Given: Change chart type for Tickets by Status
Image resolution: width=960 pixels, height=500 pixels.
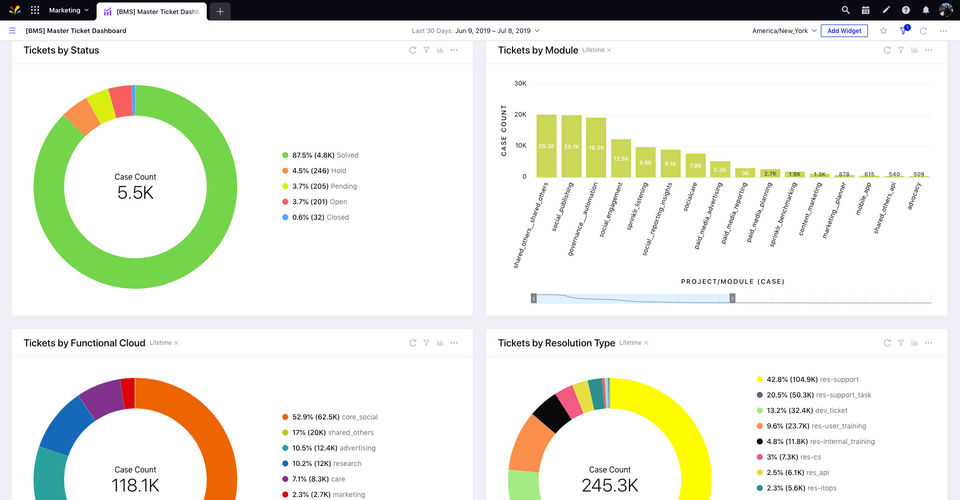Looking at the screenshot, I should [x=440, y=50].
